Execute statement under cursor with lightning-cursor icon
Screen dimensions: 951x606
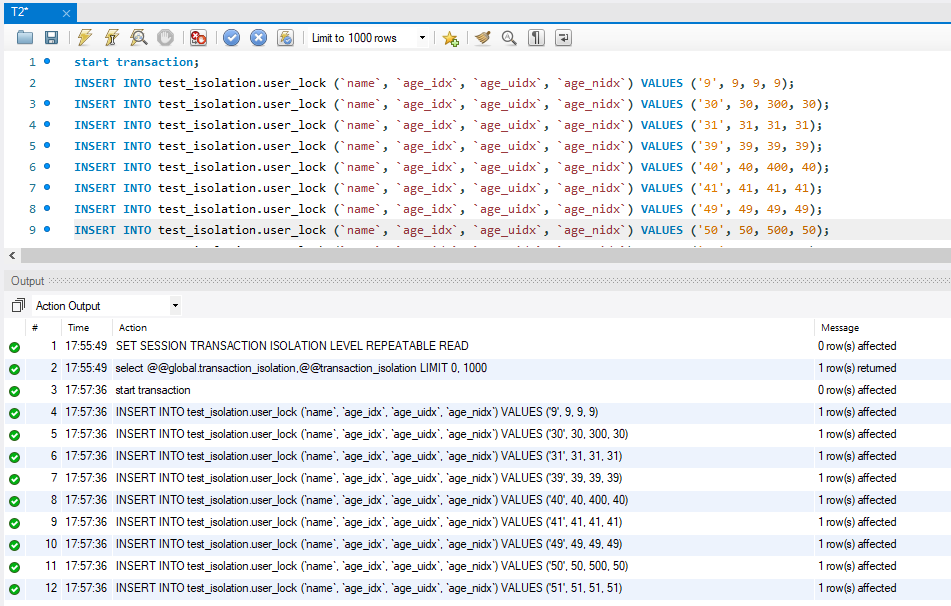(112, 38)
